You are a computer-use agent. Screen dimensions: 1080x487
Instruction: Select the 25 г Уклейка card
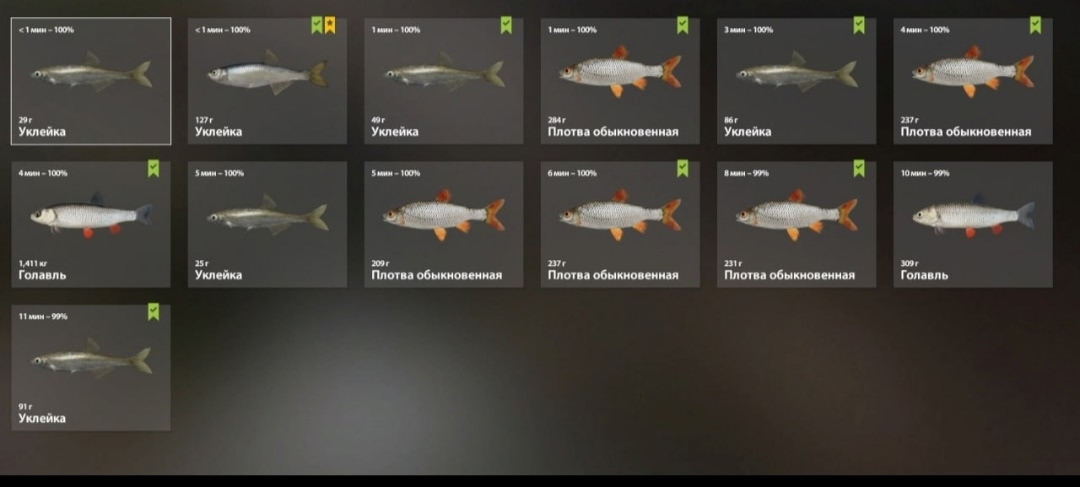267,225
